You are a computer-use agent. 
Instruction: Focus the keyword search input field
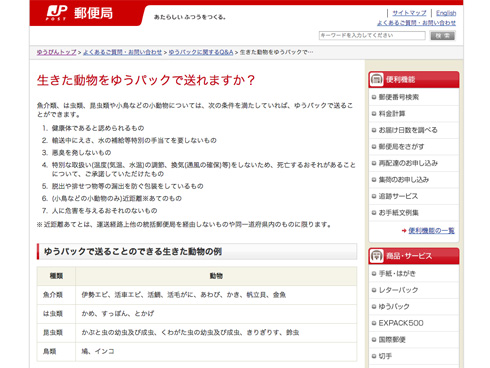pos(372,35)
